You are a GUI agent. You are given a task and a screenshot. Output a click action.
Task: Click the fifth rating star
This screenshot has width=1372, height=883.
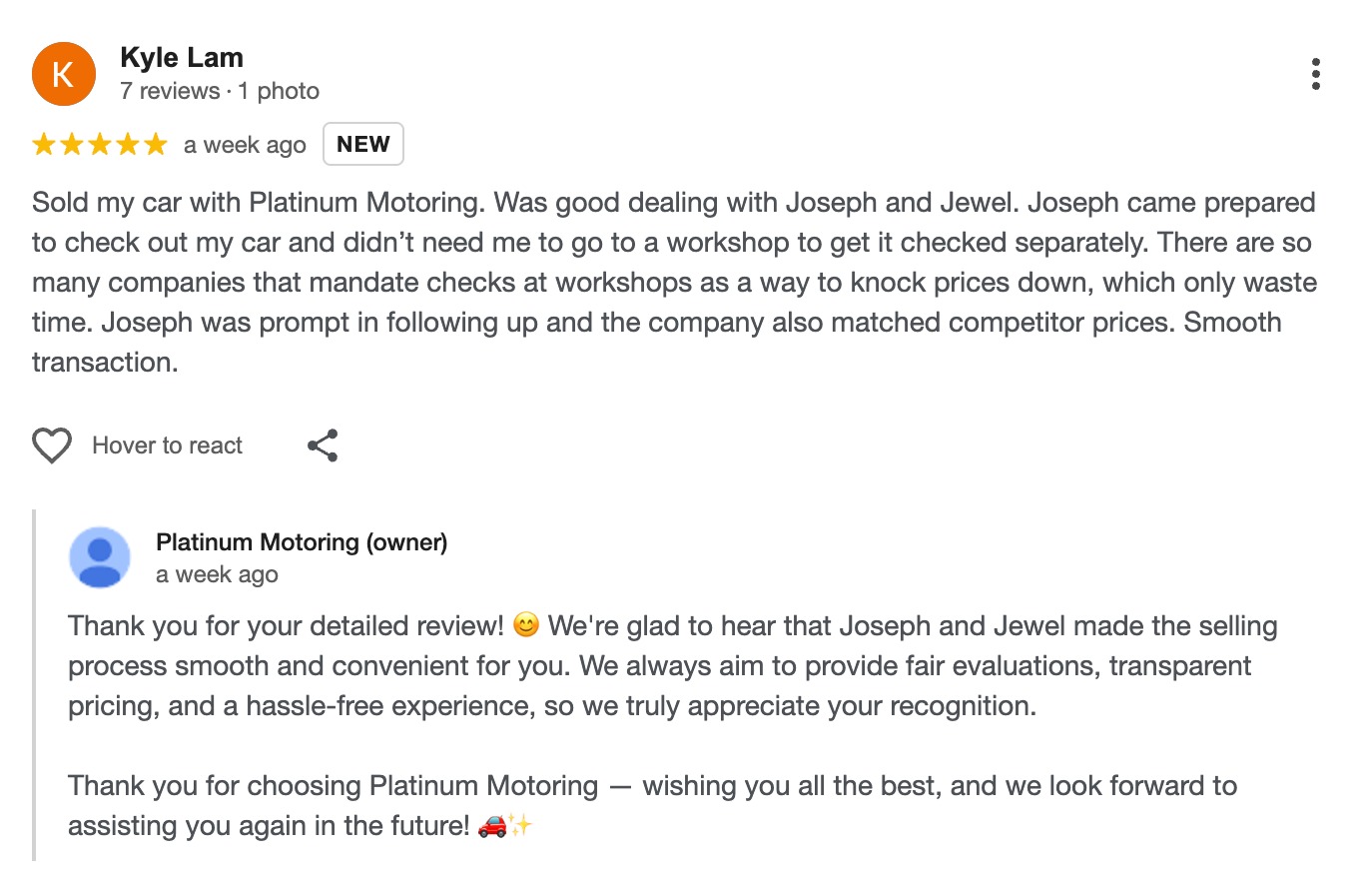point(156,145)
